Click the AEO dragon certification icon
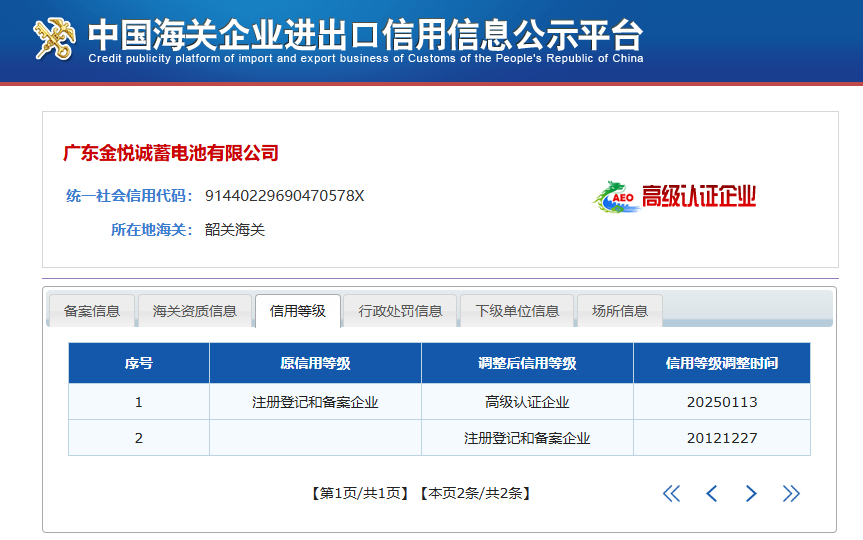Viewport: 863px width, 540px height. [x=616, y=197]
